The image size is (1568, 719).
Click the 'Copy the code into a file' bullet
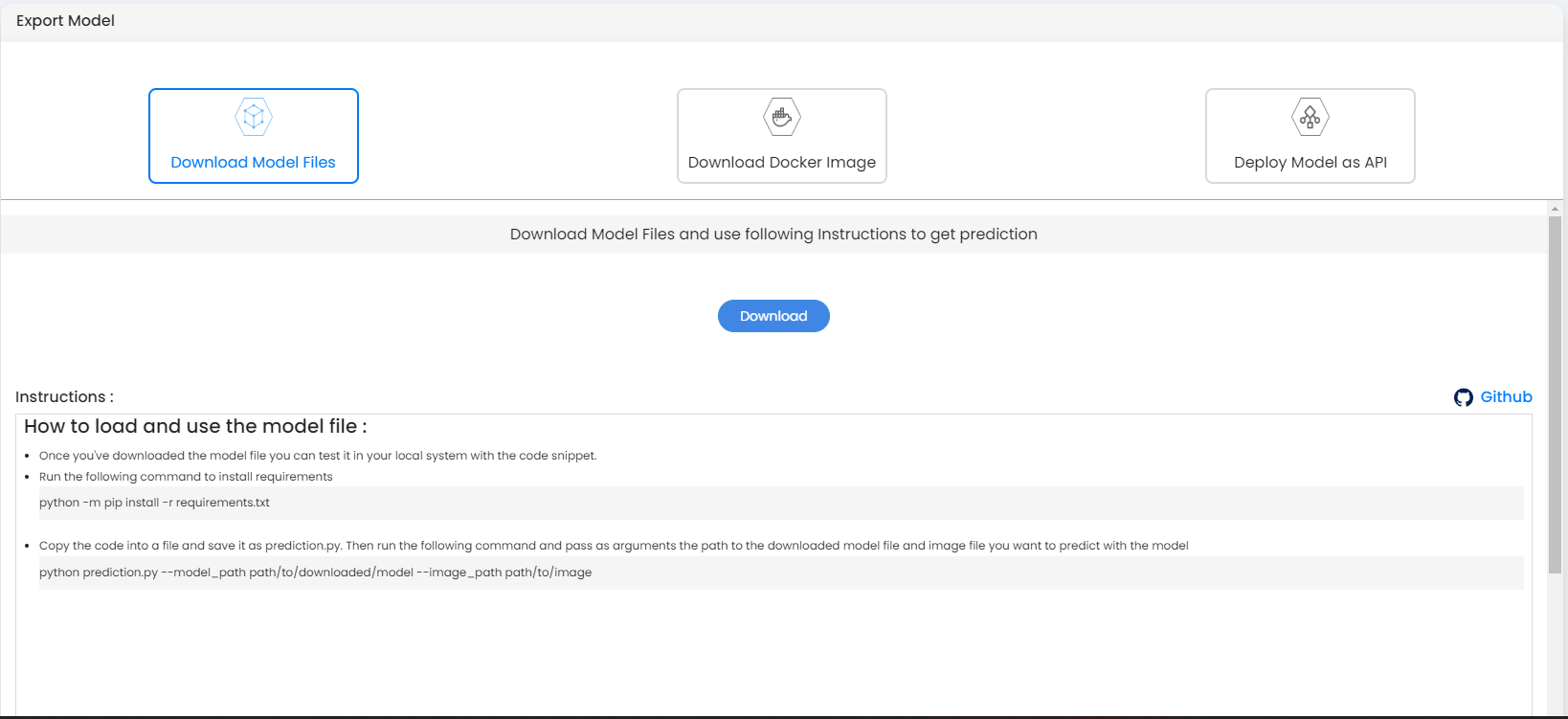(614, 546)
